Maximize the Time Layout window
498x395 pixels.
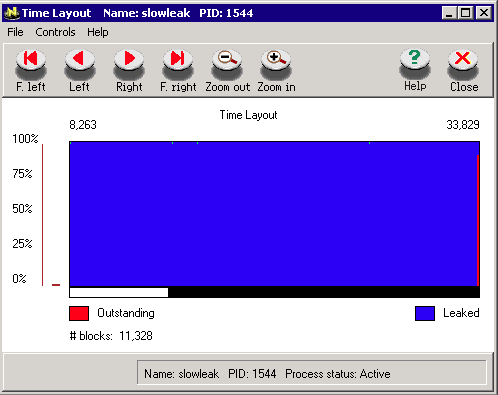click(x=465, y=13)
